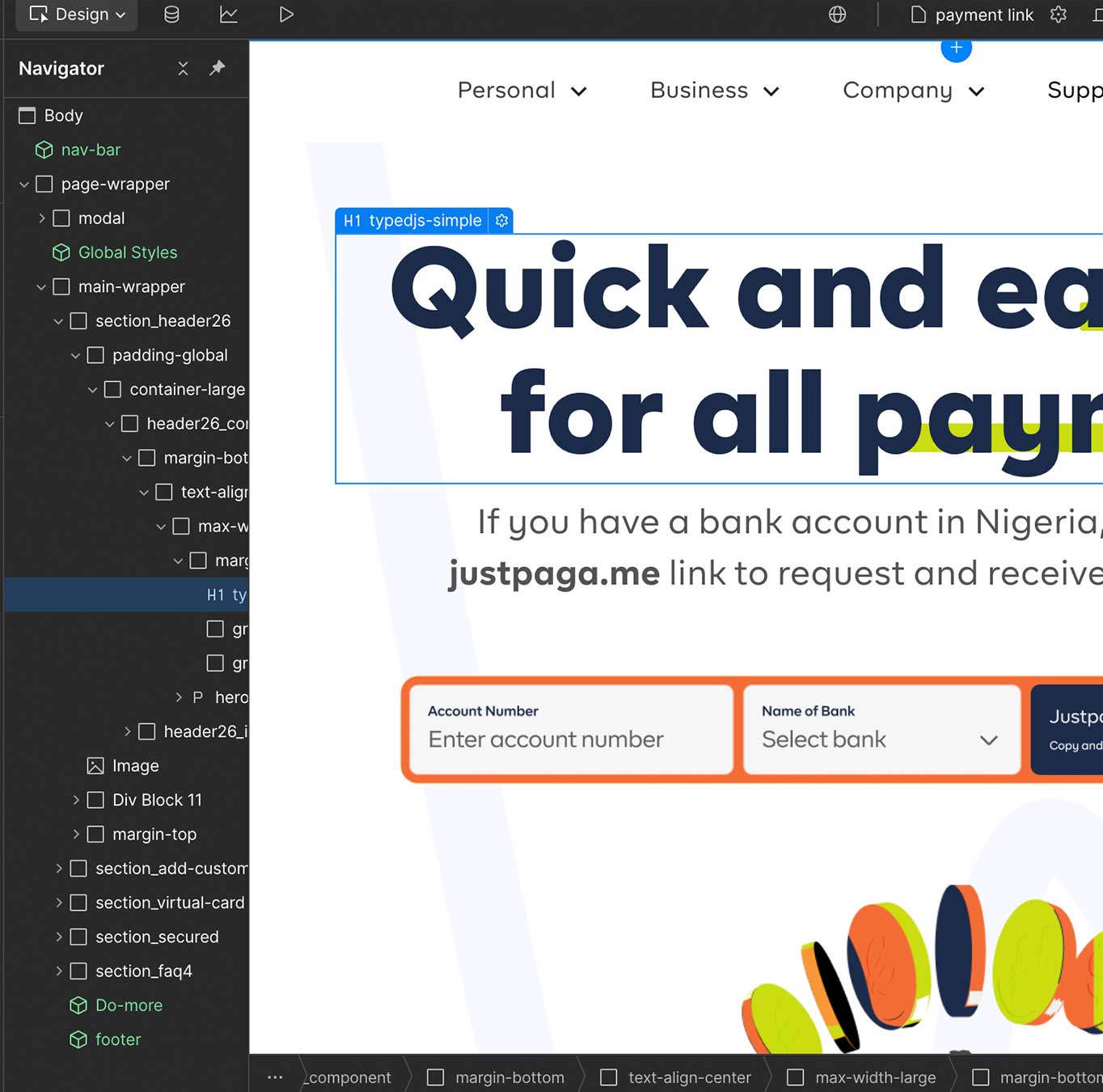Select the component breadcrumb item
This screenshot has height=1092, width=1103.
tap(349, 1077)
